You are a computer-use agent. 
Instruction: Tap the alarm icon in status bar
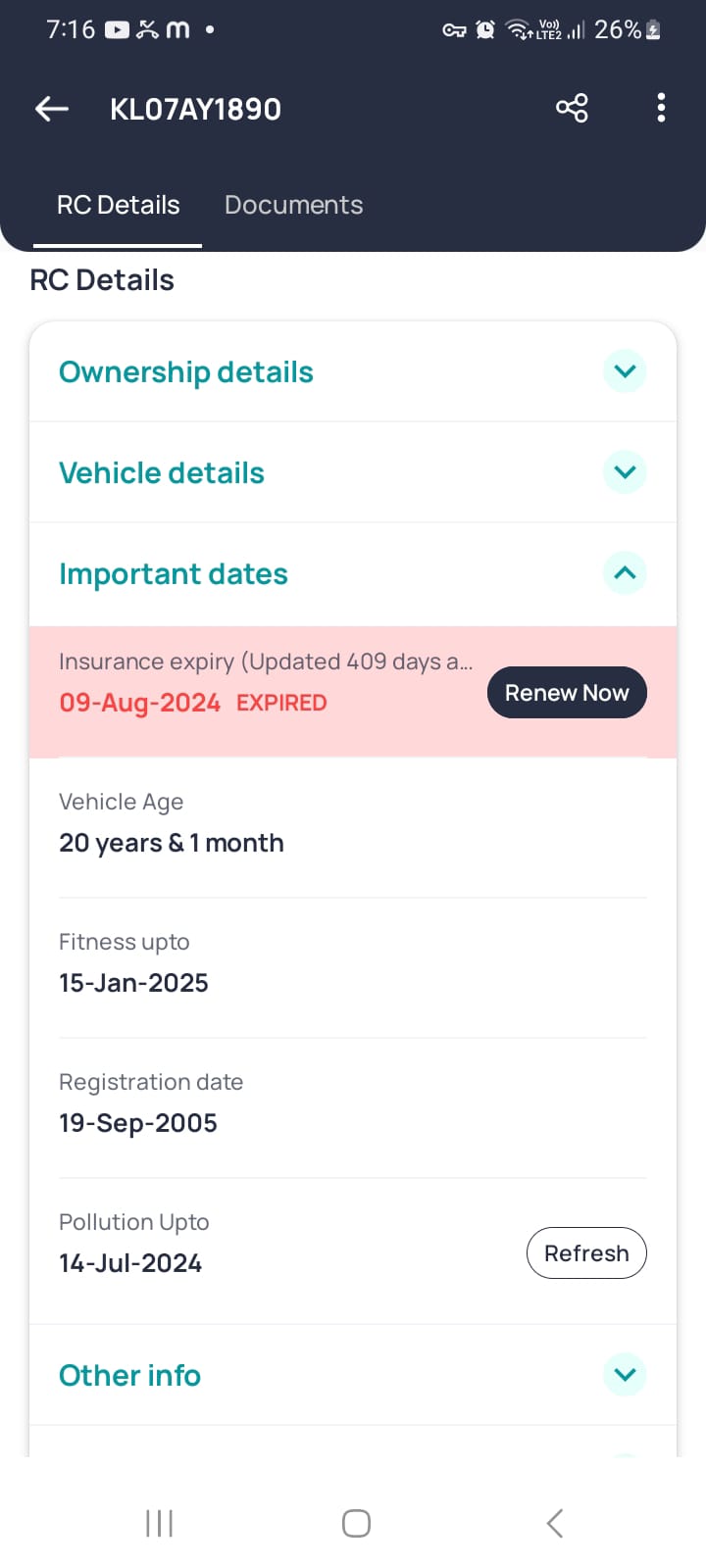pyautogui.click(x=484, y=30)
